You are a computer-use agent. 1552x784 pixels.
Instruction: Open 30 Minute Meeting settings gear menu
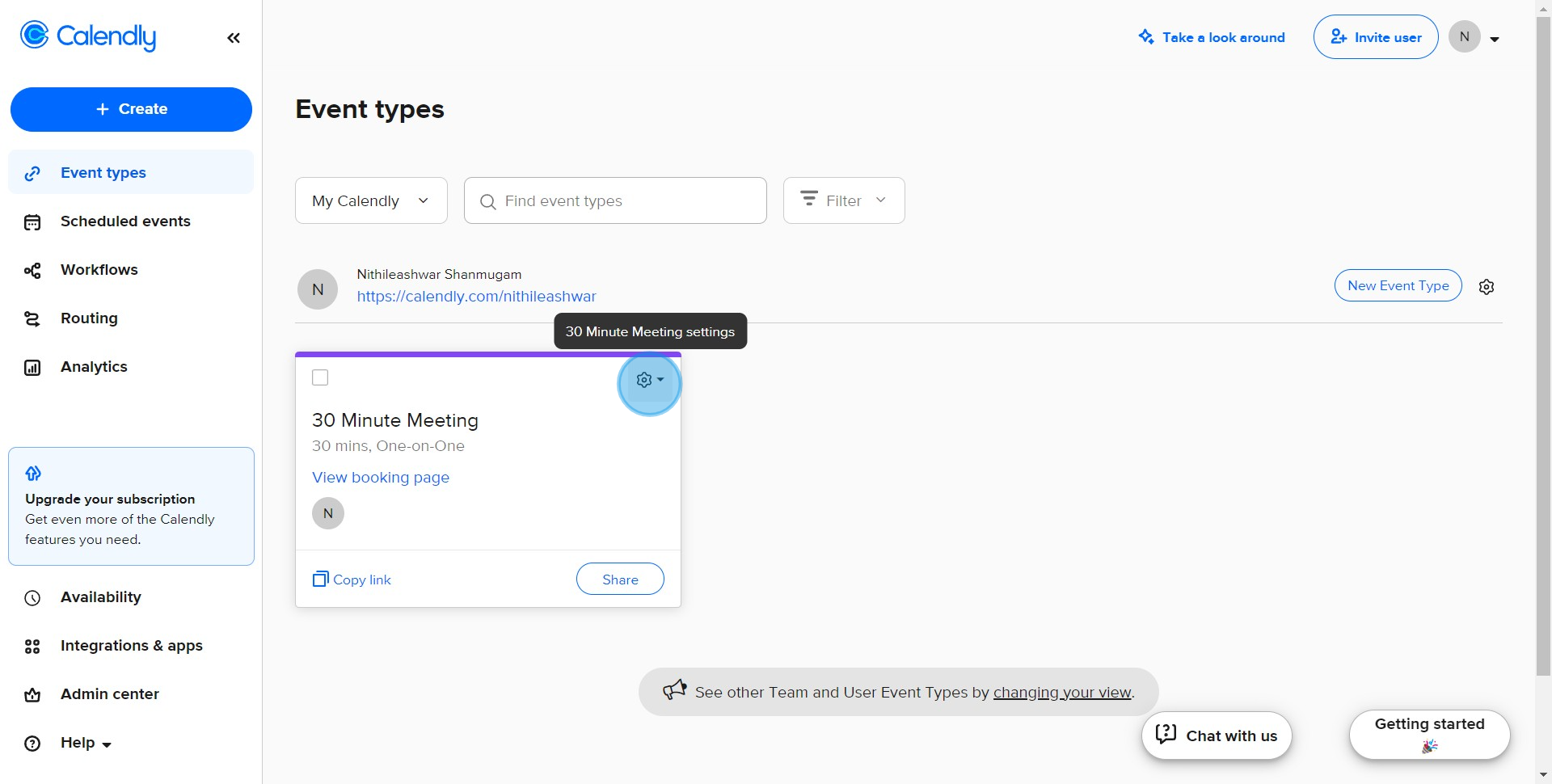(x=649, y=380)
